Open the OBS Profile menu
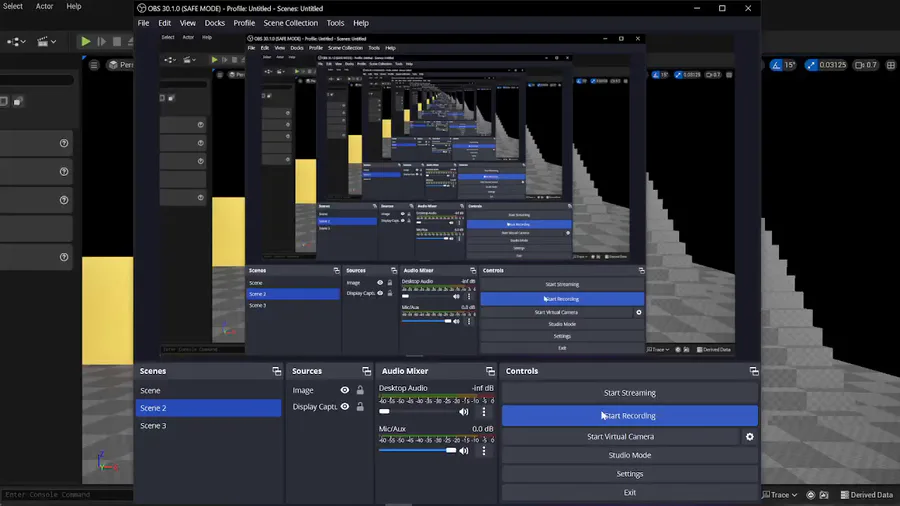Image resolution: width=900 pixels, height=506 pixels. point(244,23)
